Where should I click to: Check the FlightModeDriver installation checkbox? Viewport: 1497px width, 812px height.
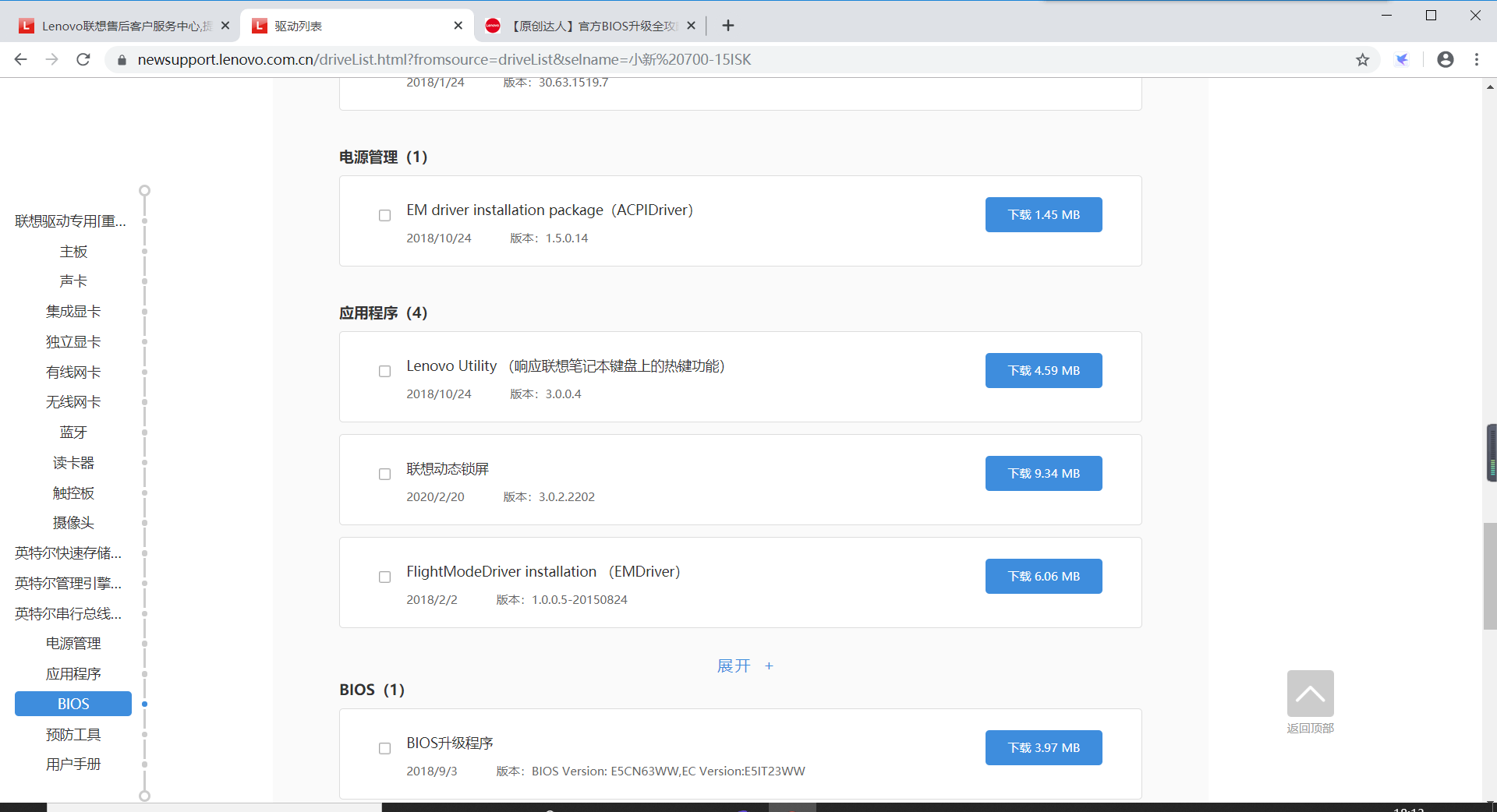[384, 577]
